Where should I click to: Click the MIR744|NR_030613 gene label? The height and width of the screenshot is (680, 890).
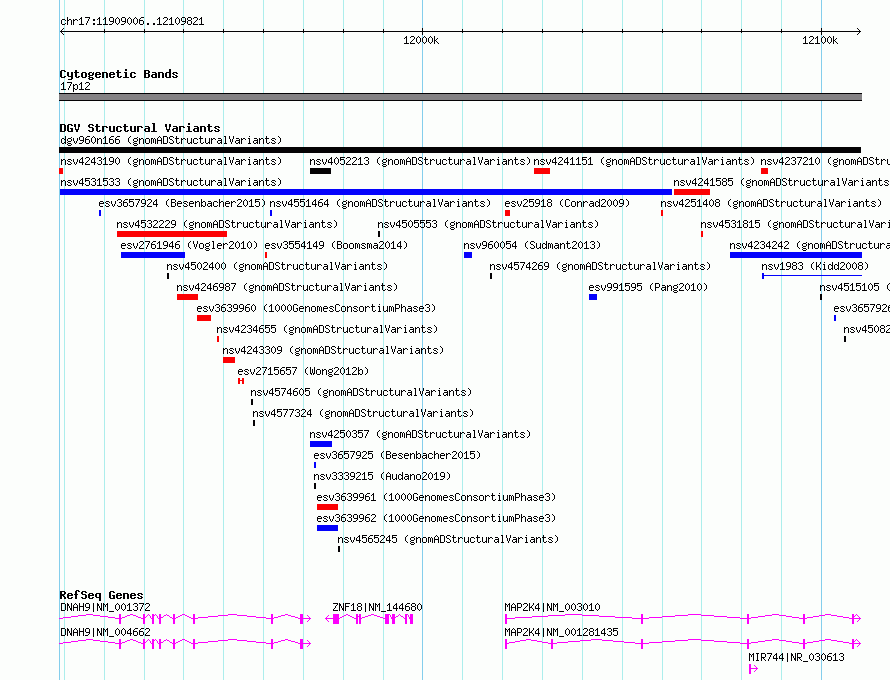(x=796, y=657)
